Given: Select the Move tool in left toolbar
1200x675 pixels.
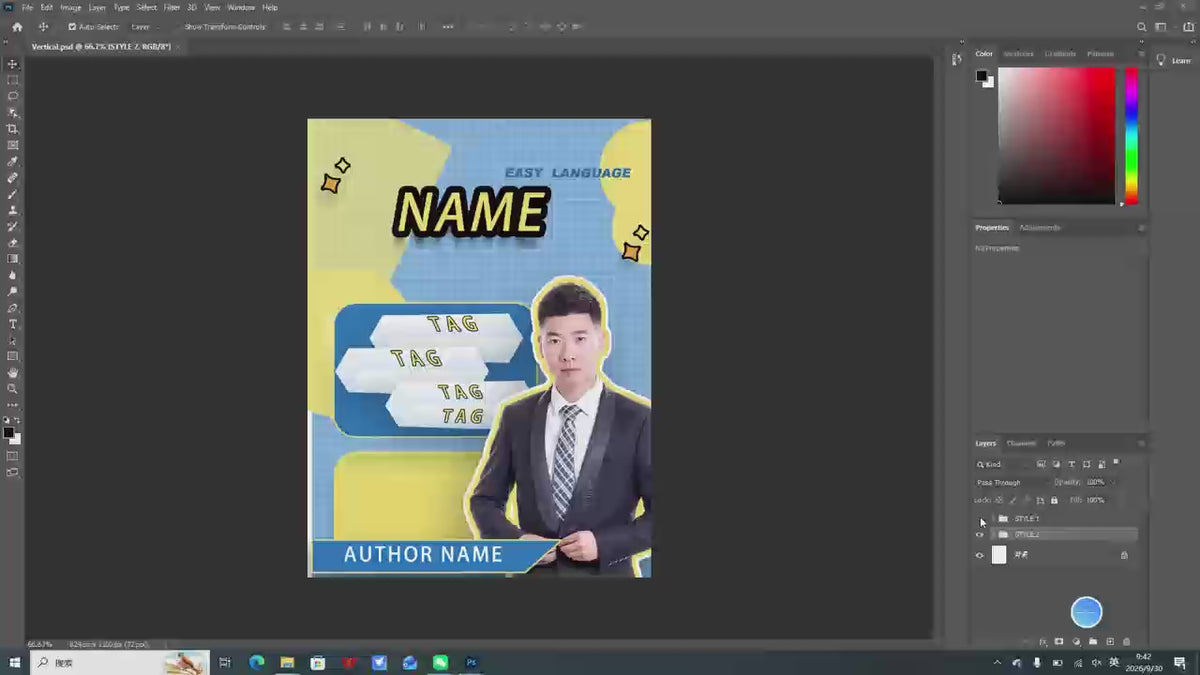Looking at the screenshot, I should (12, 63).
